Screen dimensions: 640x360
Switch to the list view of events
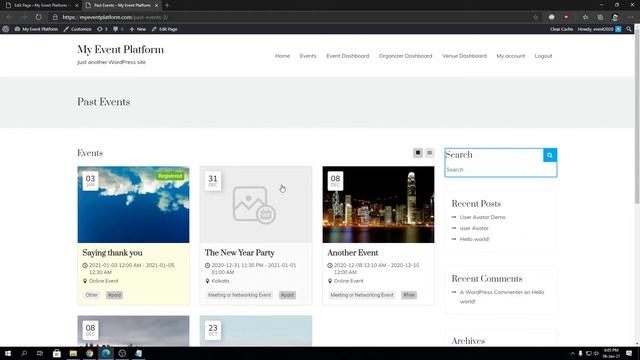coord(429,153)
